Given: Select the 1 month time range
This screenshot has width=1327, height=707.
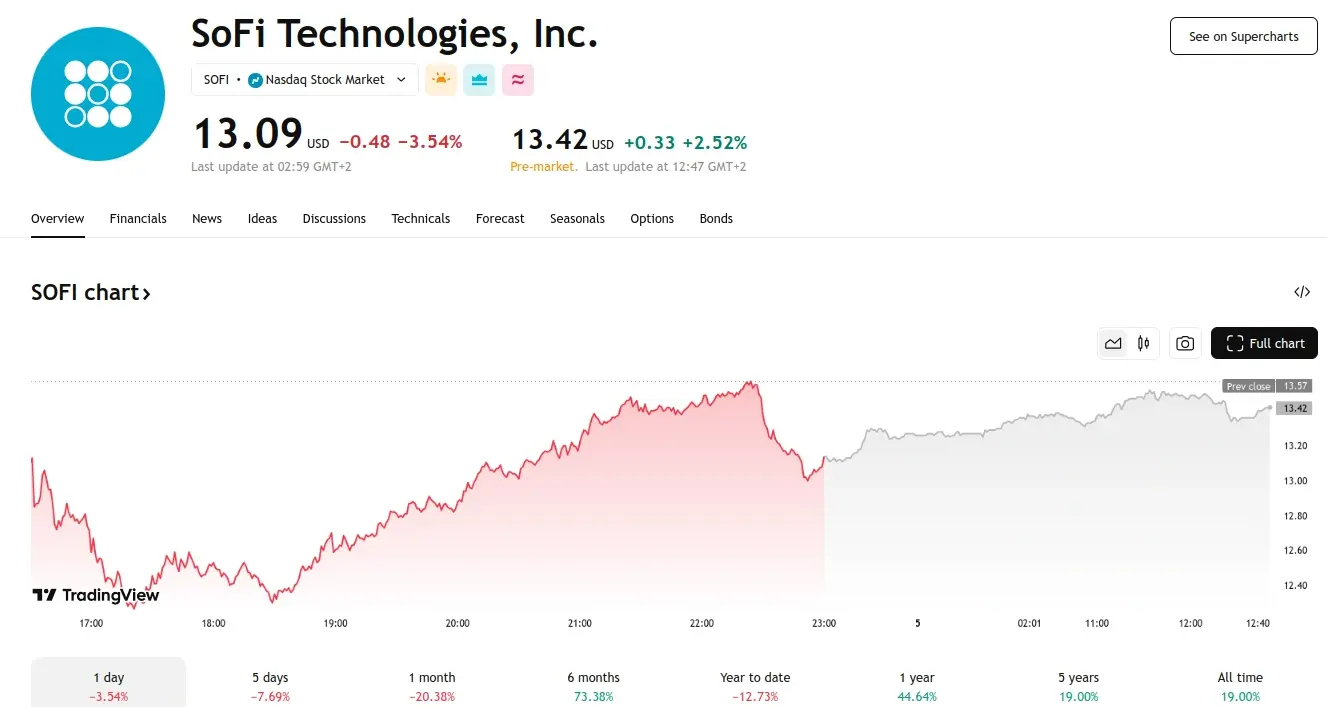Looking at the screenshot, I should [432, 685].
